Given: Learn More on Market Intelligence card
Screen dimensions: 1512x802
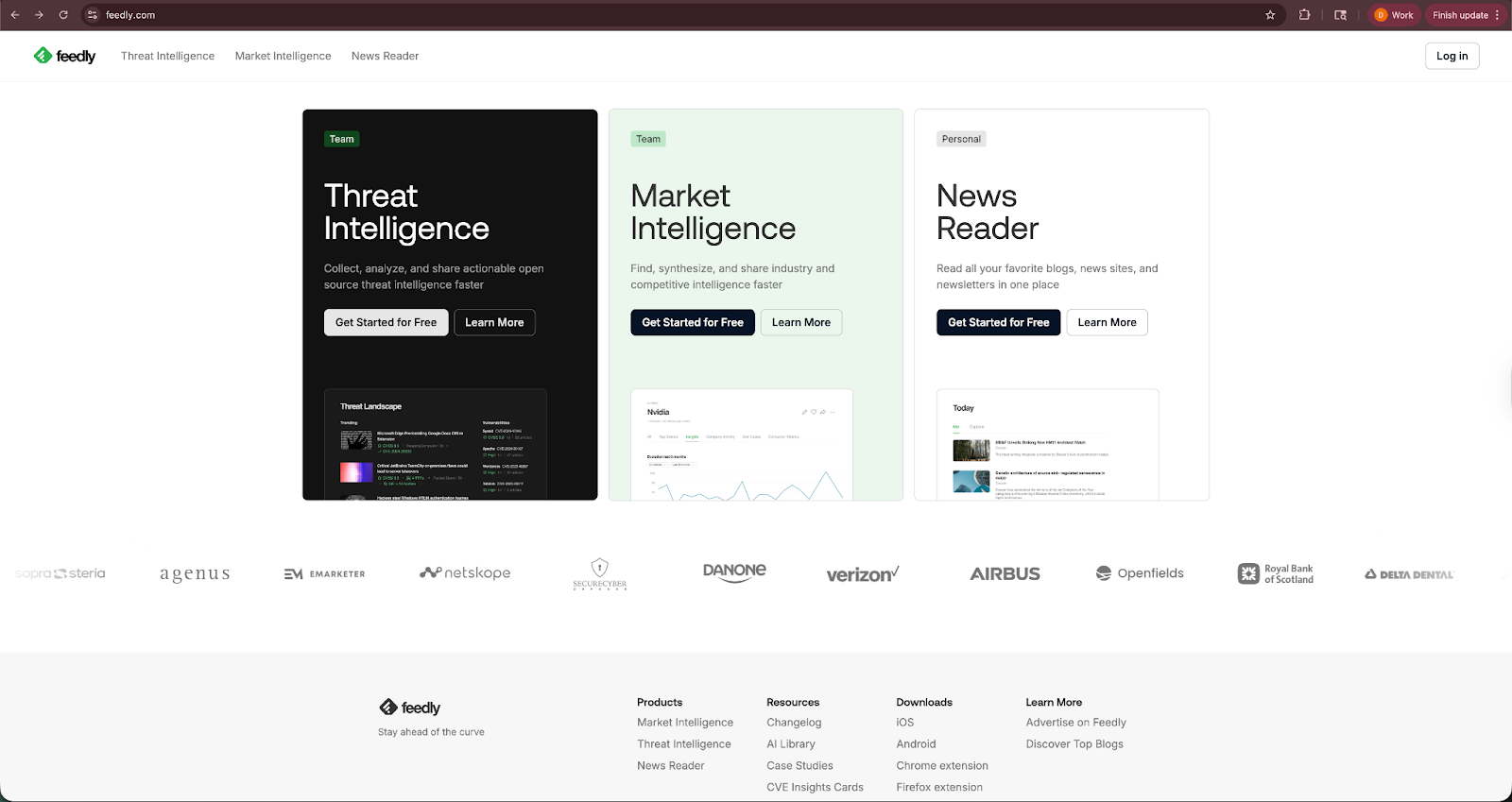Looking at the screenshot, I should click(800, 322).
